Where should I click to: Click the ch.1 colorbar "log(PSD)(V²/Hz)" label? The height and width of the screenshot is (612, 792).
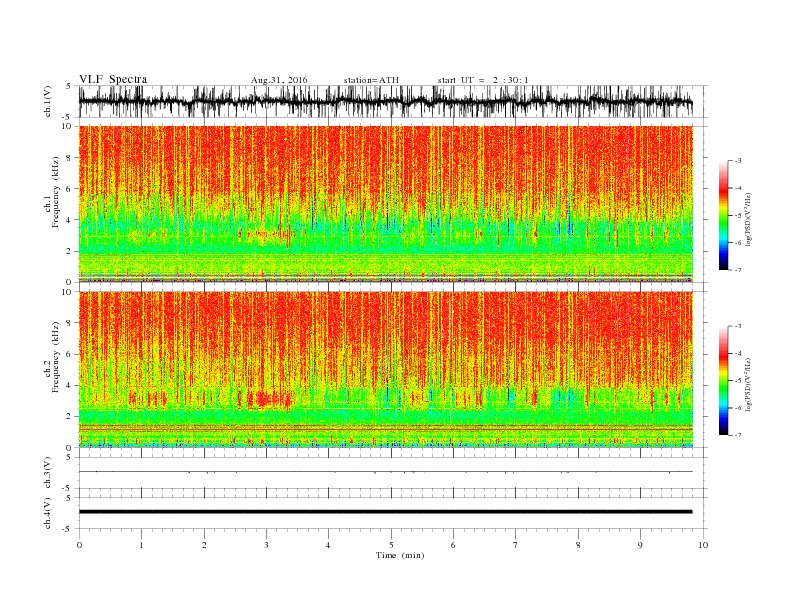(x=748, y=219)
